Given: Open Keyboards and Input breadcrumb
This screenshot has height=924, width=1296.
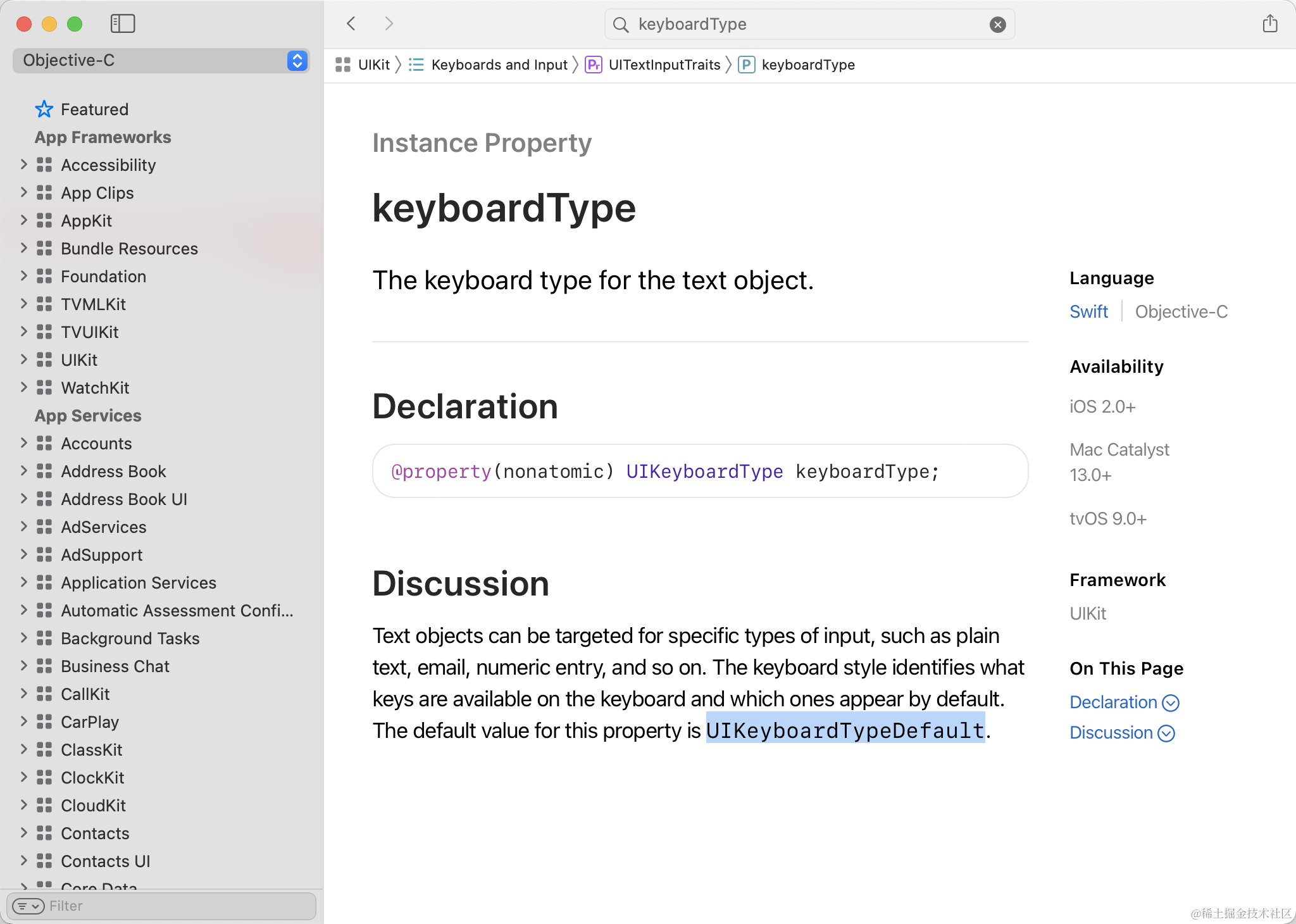Looking at the screenshot, I should [499, 65].
